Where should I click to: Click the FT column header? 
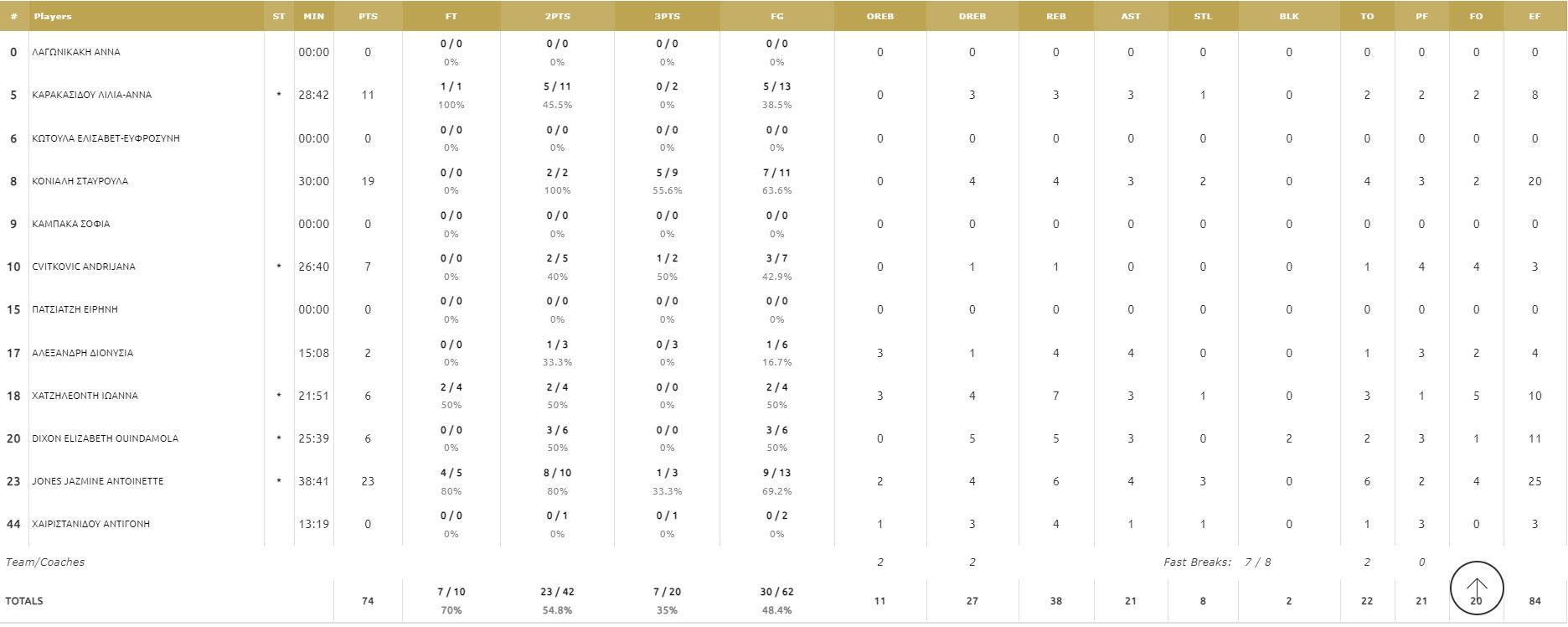coord(451,16)
